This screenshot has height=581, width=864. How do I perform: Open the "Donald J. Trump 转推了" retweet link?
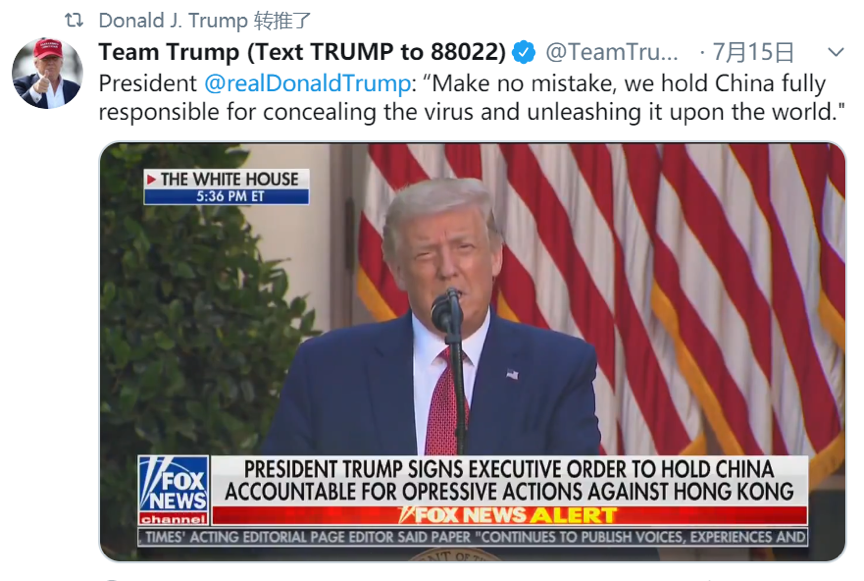(205, 21)
